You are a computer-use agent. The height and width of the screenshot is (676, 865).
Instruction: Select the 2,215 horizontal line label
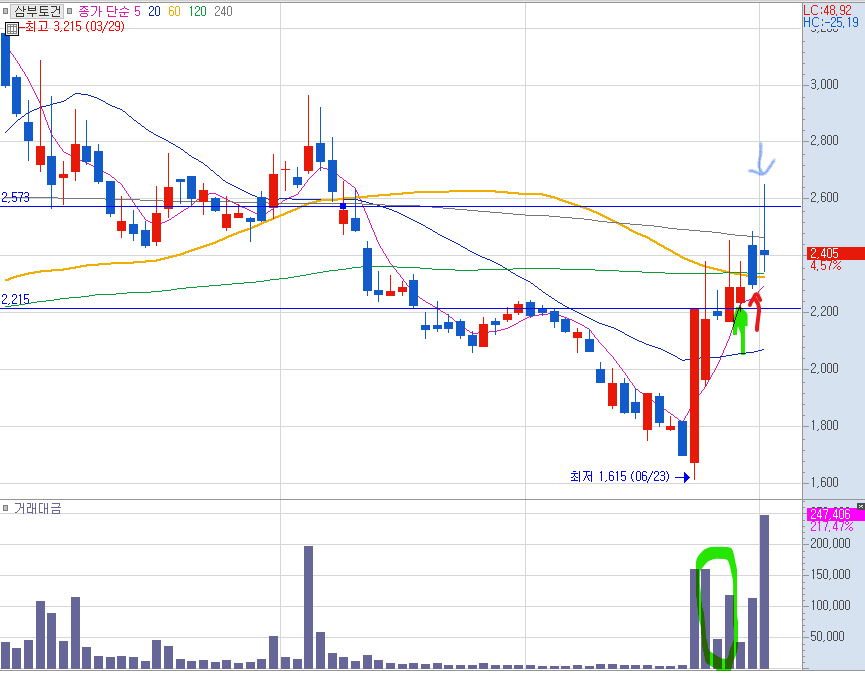point(15,300)
